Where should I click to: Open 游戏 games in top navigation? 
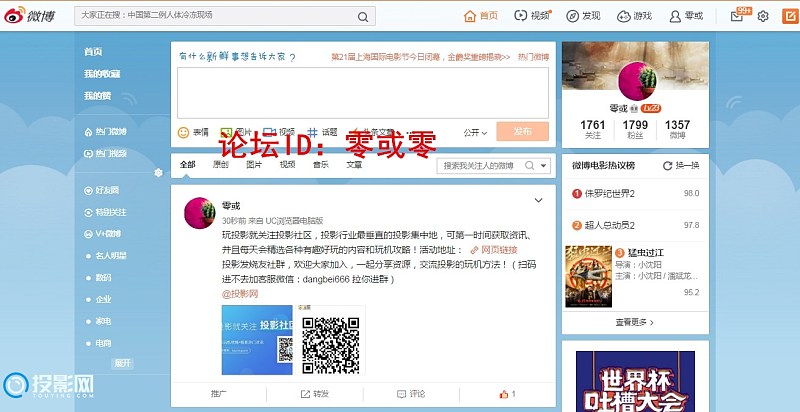[634, 16]
